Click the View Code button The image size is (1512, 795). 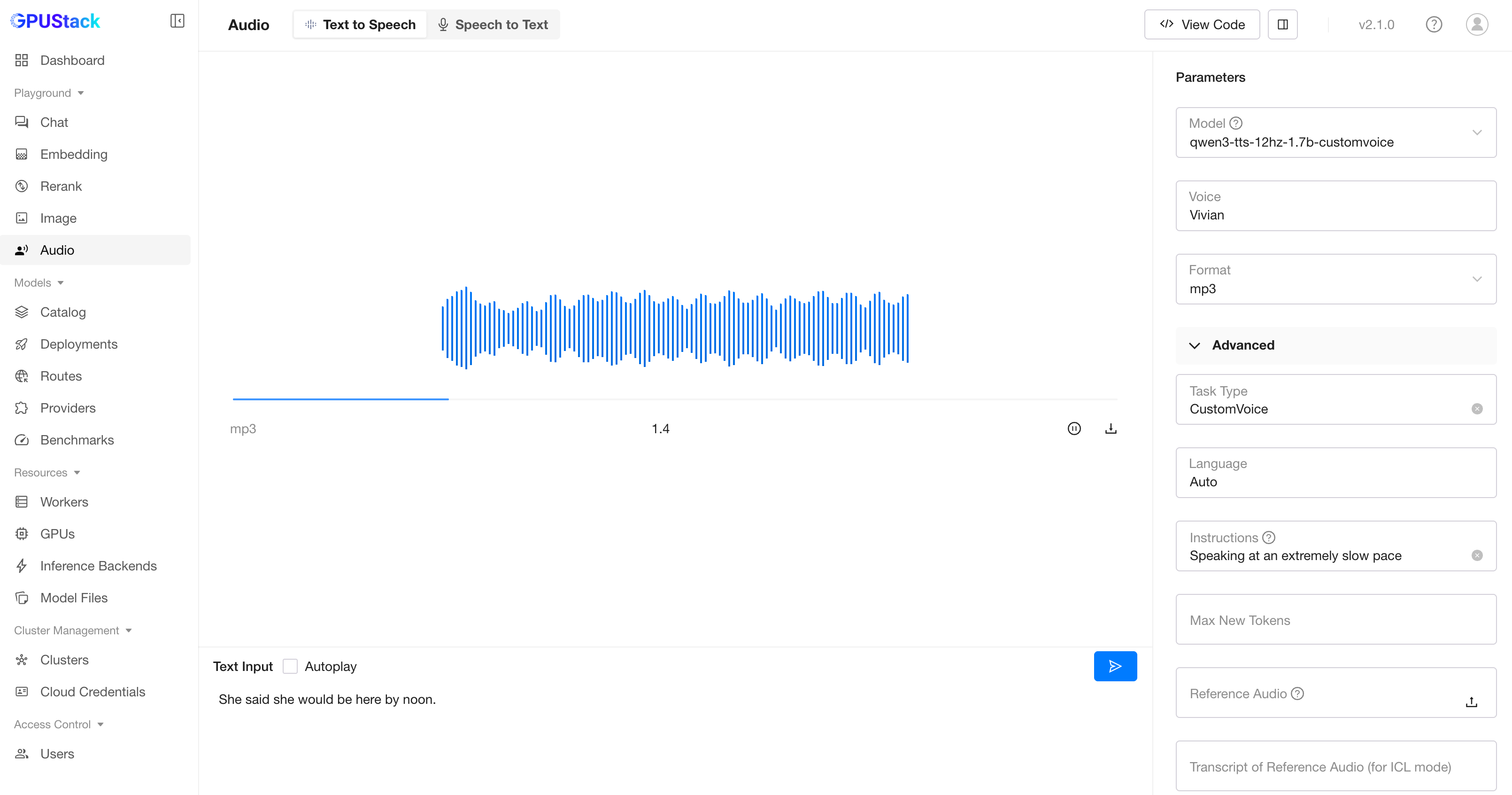point(1202,24)
